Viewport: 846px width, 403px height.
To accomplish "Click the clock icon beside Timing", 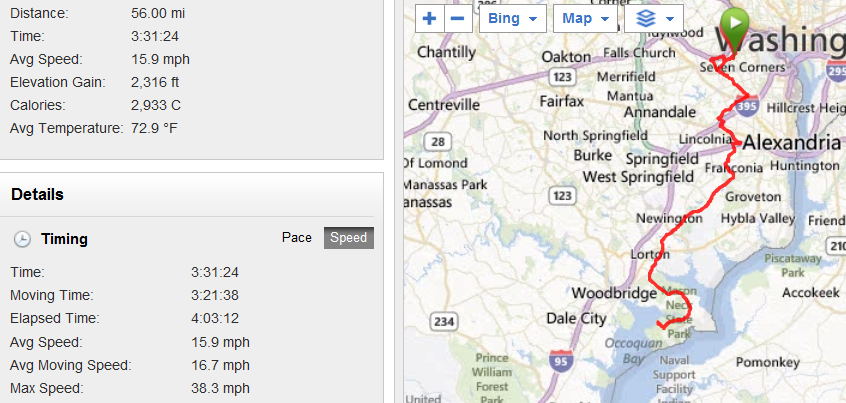I will point(22,239).
